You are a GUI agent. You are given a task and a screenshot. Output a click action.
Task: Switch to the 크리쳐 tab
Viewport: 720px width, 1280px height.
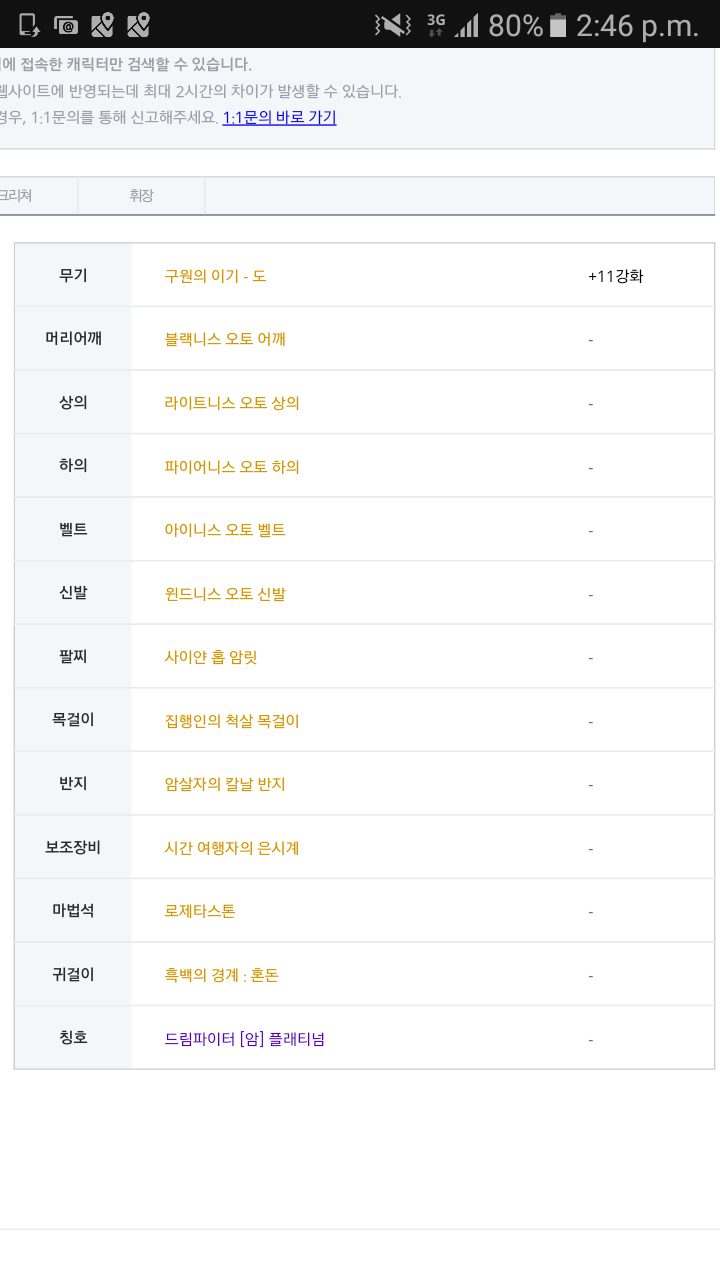tap(18, 196)
